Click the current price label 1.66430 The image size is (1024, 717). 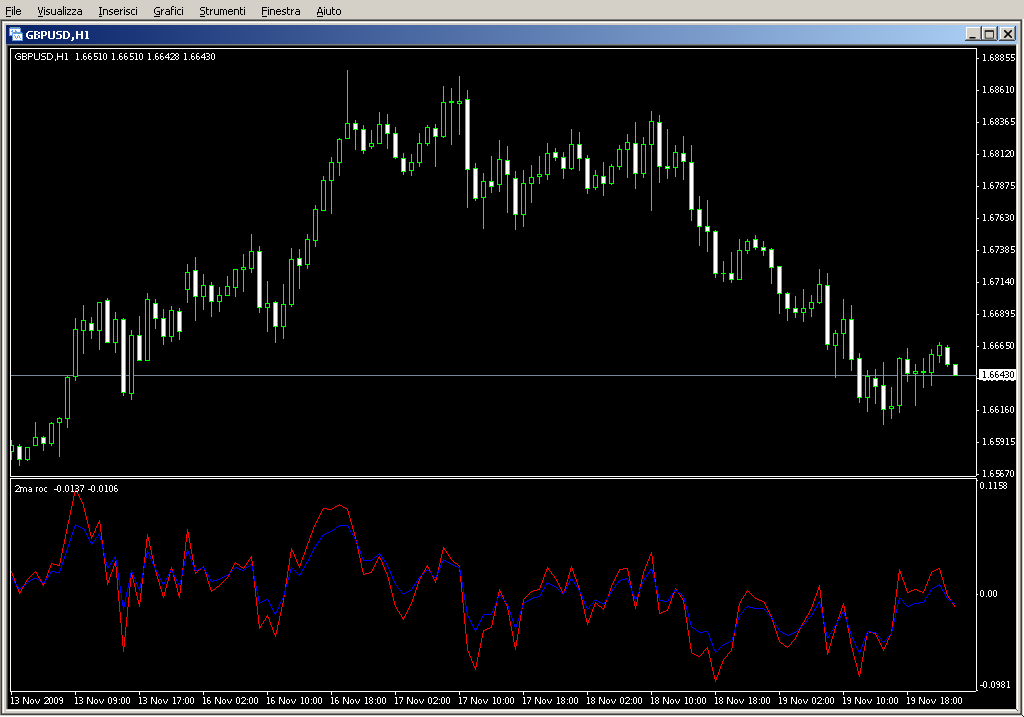(998, 375)
